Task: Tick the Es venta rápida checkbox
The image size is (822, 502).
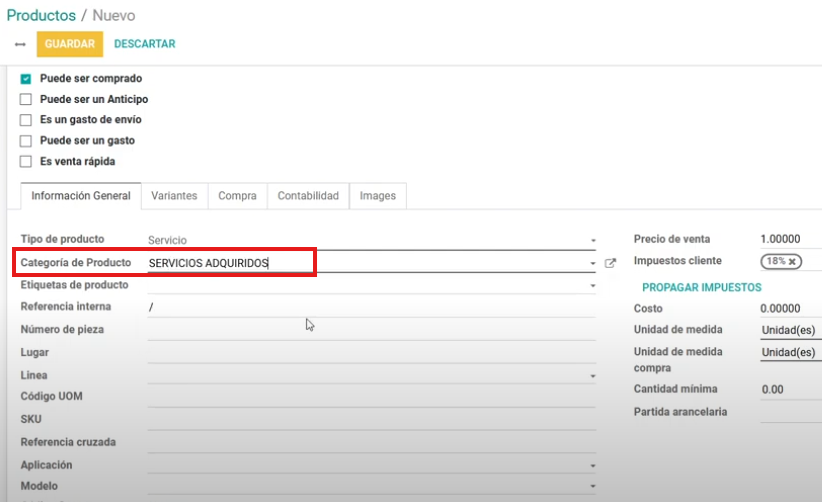Action: tap(26, 162)
